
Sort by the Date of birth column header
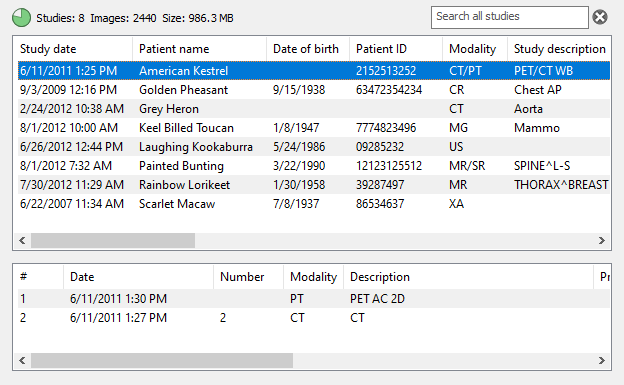pyautogui.click(x=308, y=49)
